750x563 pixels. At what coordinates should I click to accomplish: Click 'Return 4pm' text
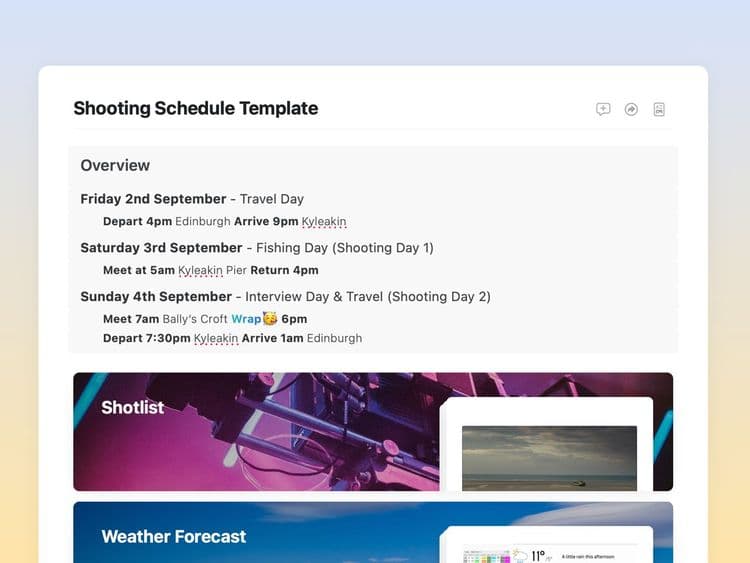284,270
